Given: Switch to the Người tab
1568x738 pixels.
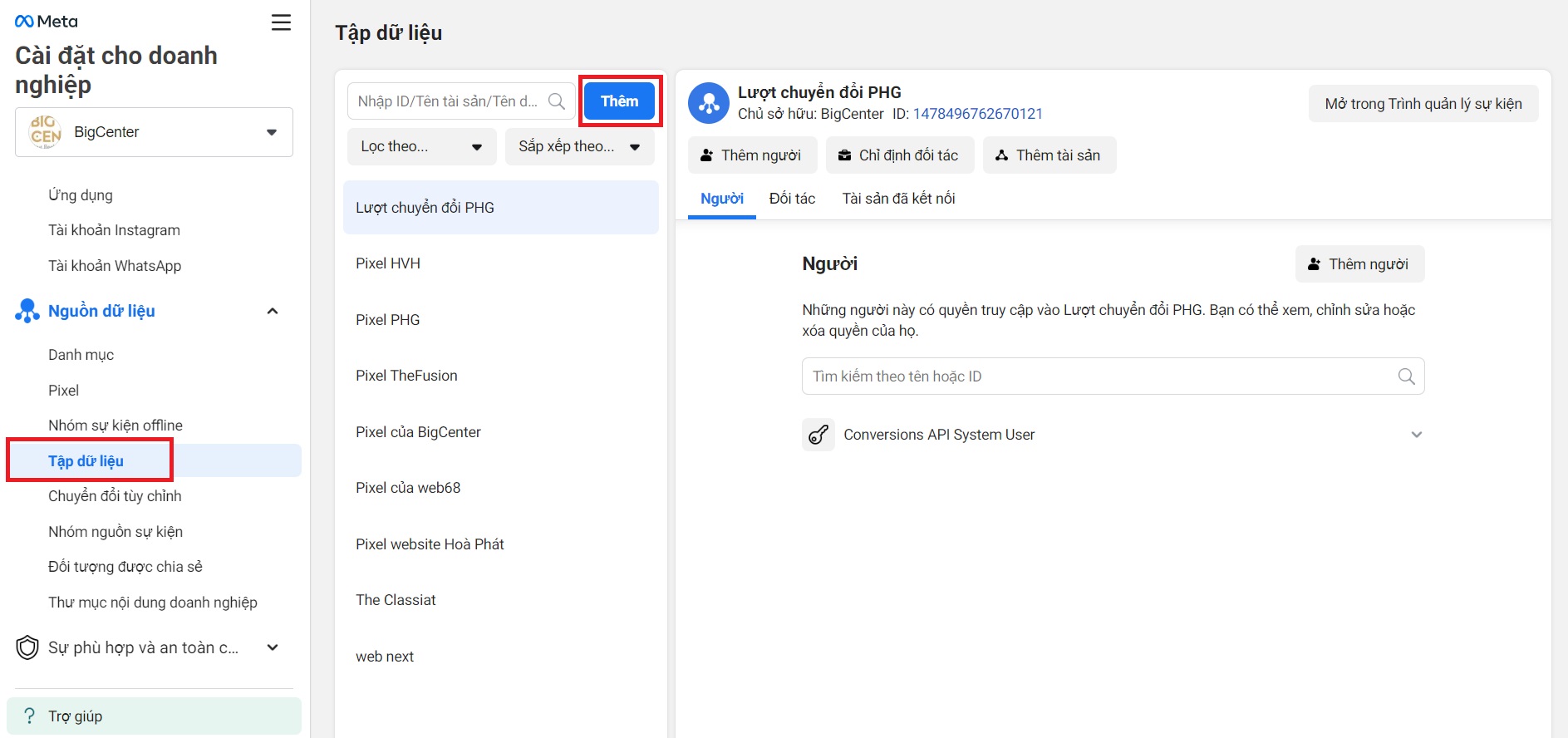Looking at the screenshot, I should click(722, 199).
